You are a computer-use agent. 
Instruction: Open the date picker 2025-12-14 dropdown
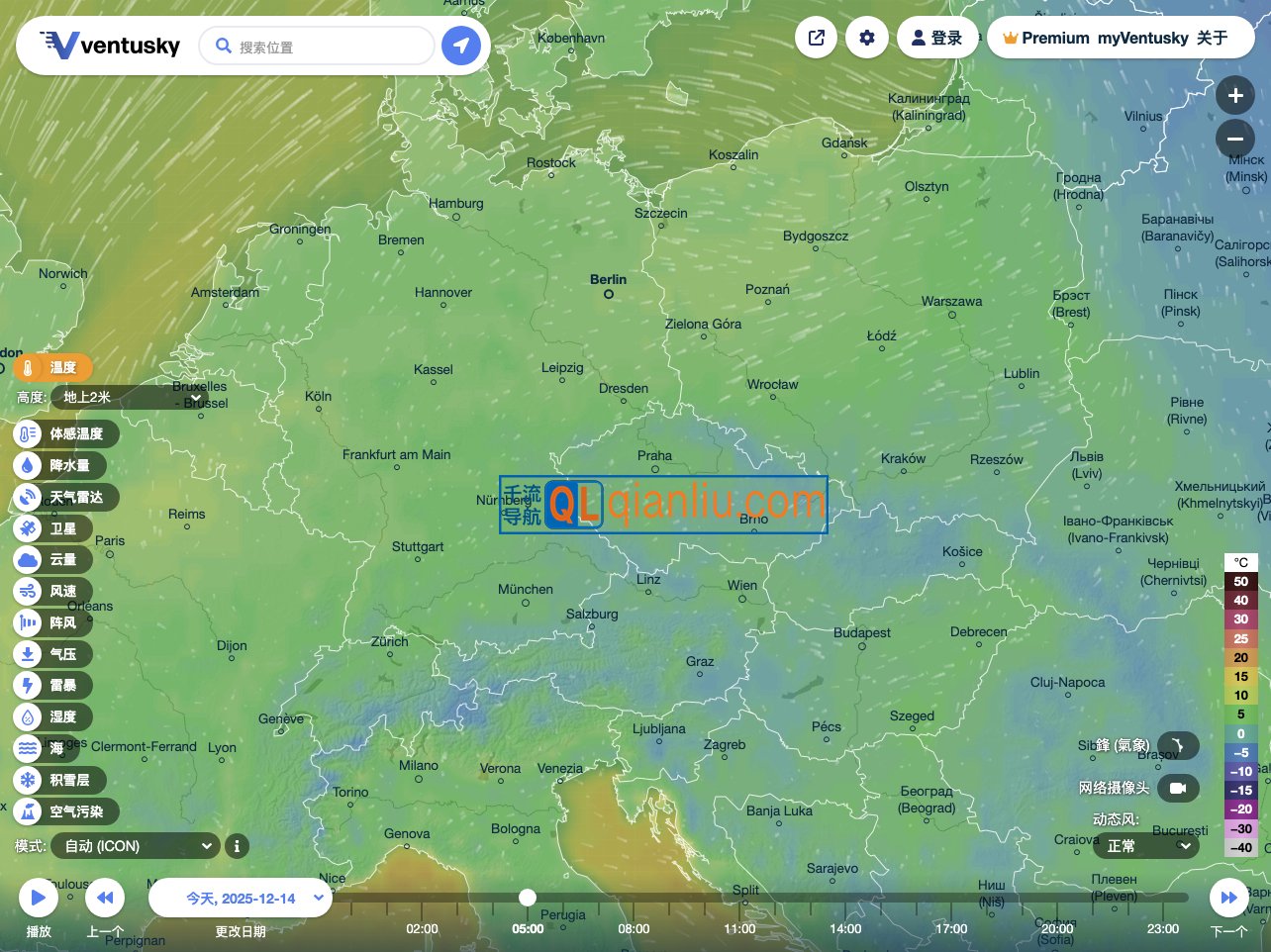[241, 899]
